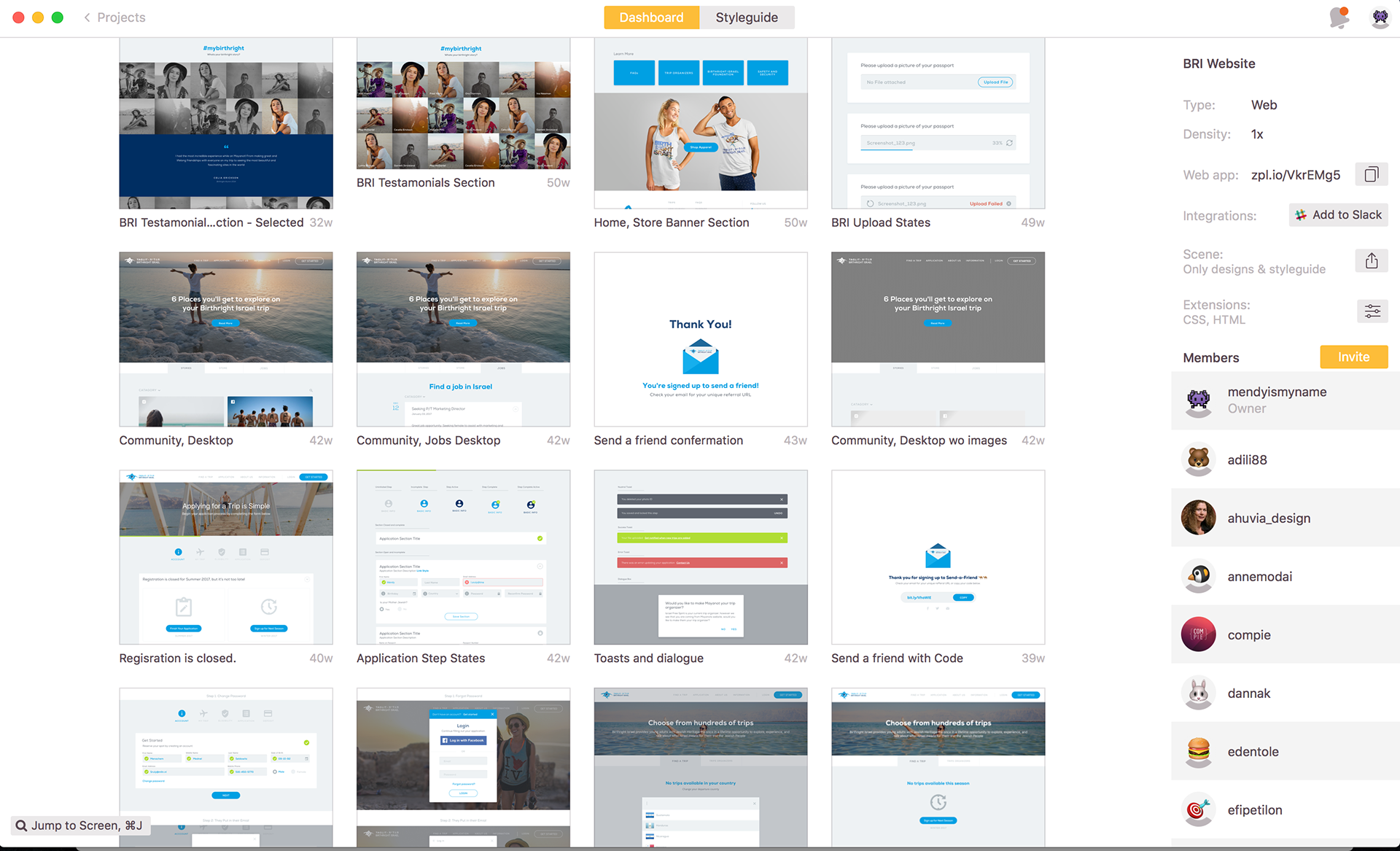Open Home, Store Banner Section thumbnail
1400x851 pixels.
701,123
